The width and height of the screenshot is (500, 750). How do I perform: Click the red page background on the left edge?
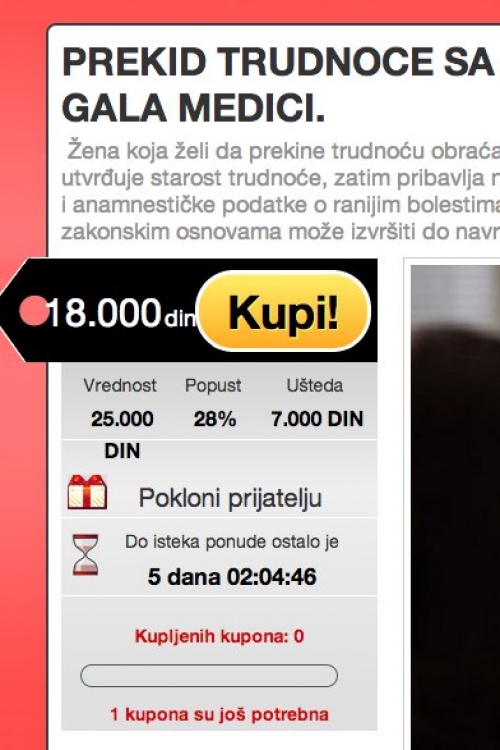tap(23, 526)
